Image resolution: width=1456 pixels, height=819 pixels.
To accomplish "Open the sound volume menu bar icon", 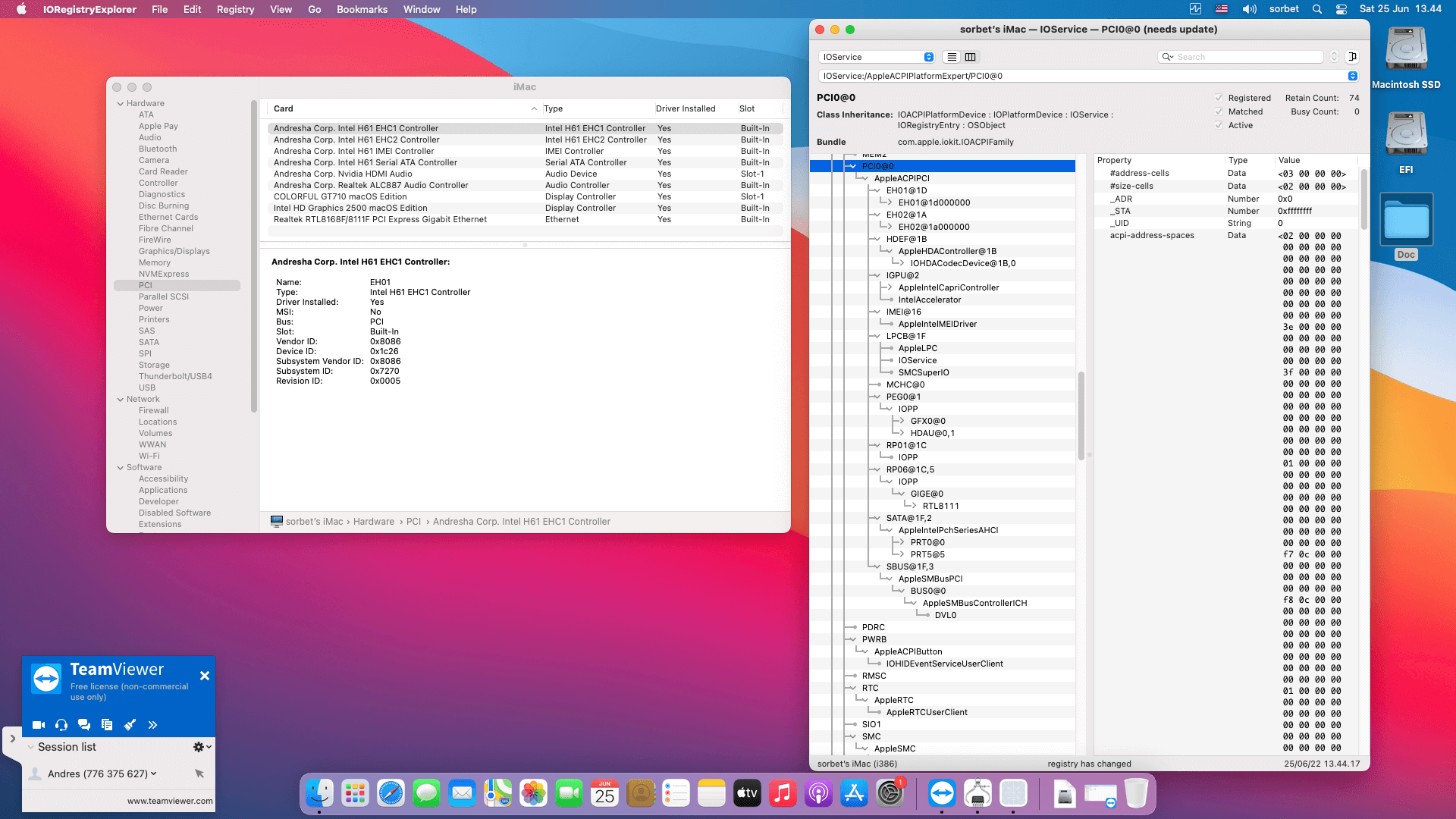I will (1249, 9).
